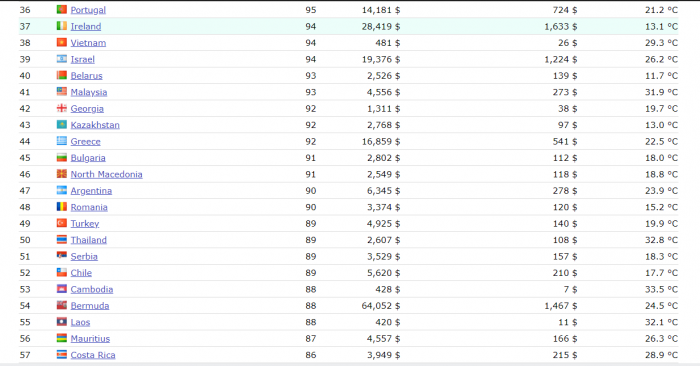The height and width of the screenshot is (366, 700).
Task: Open the Bulgaria country link
Action: click(88, 158)
